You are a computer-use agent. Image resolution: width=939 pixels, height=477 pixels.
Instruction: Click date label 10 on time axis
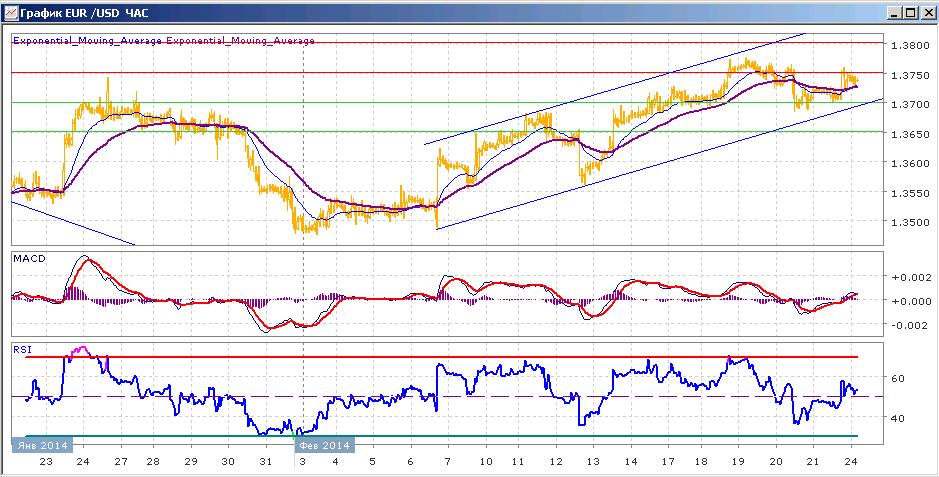[486, 461]
